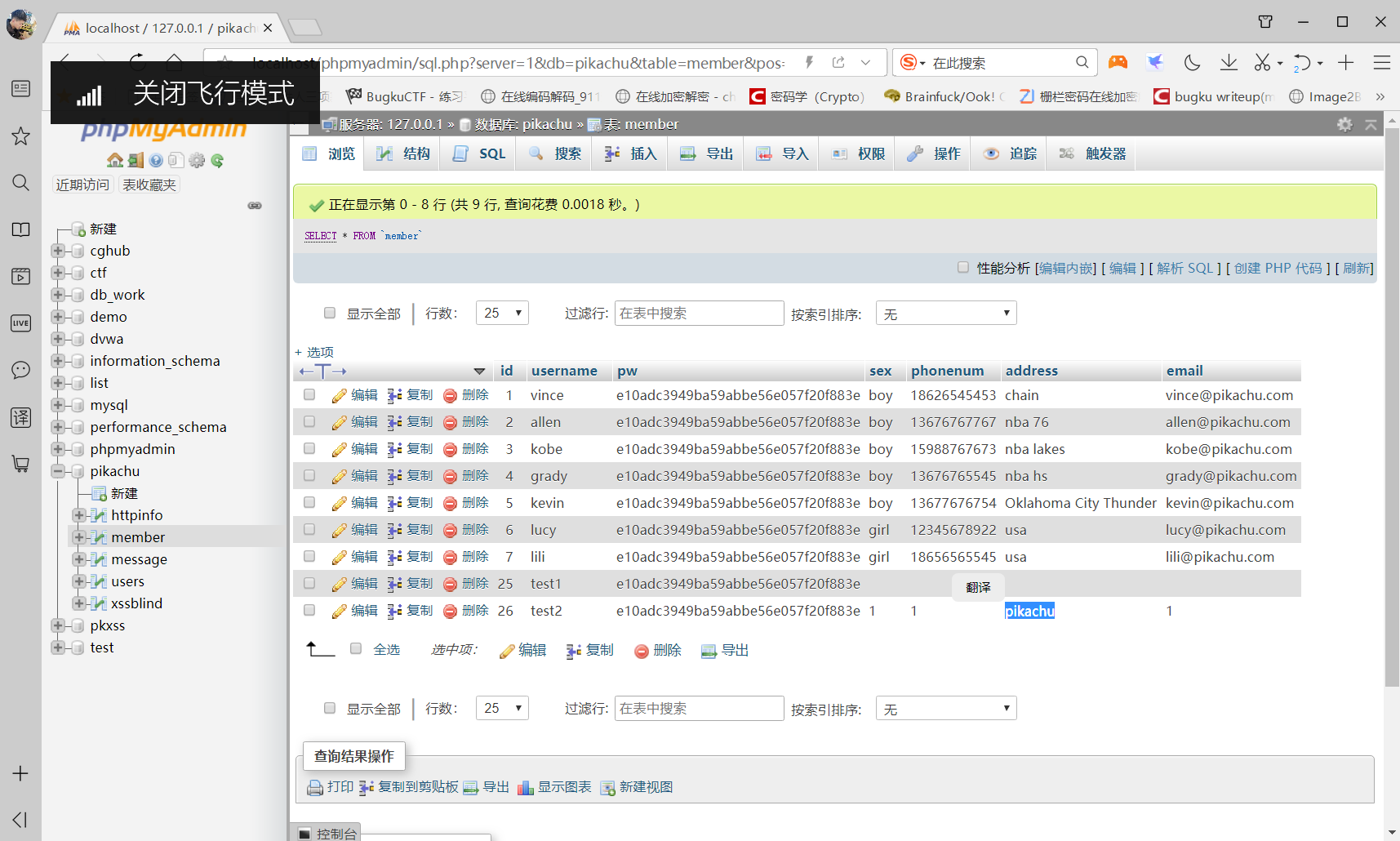Click the log out door icon
1400x841 pixels.
tap(136, 160)
